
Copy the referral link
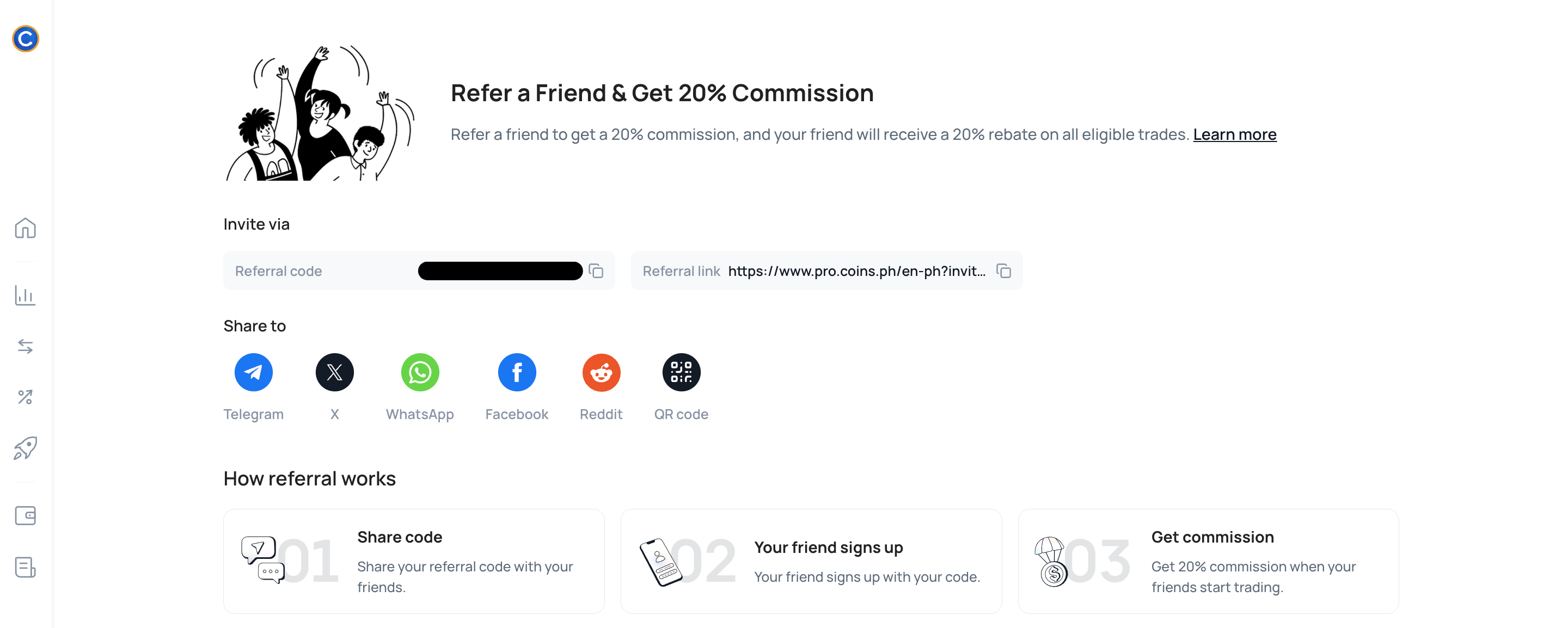coord(1004,271)
